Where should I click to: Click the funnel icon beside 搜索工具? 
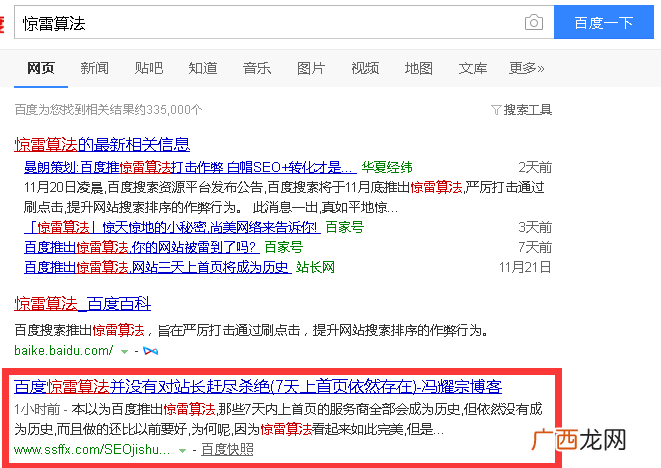pyautogui.click(x=496, y=110)
